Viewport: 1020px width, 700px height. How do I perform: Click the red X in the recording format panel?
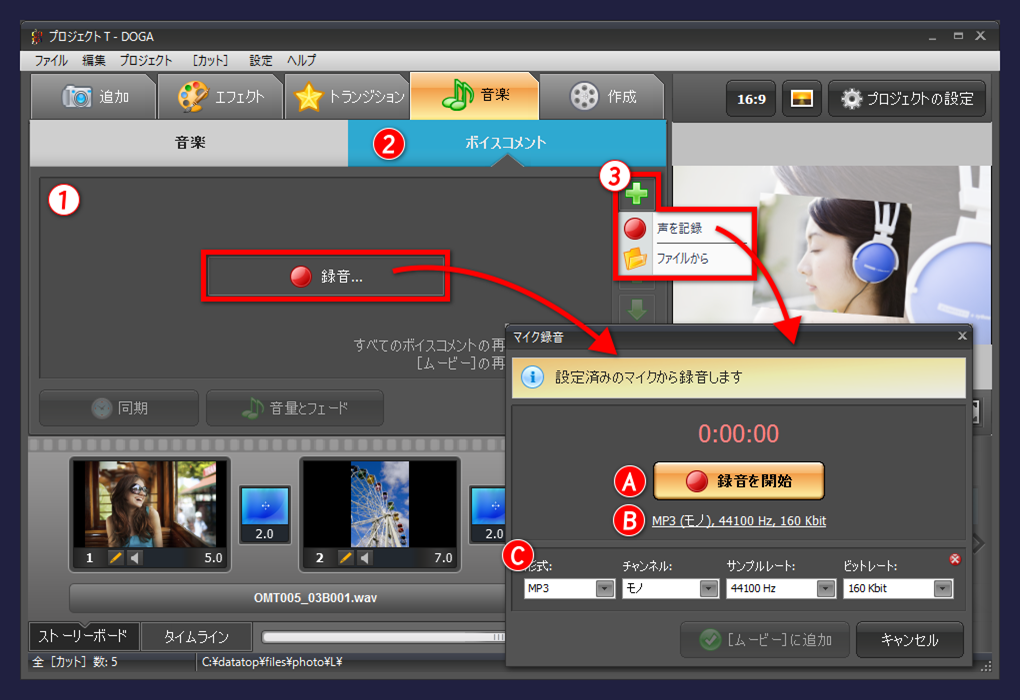pyautogui.click(x=957, y=560)
